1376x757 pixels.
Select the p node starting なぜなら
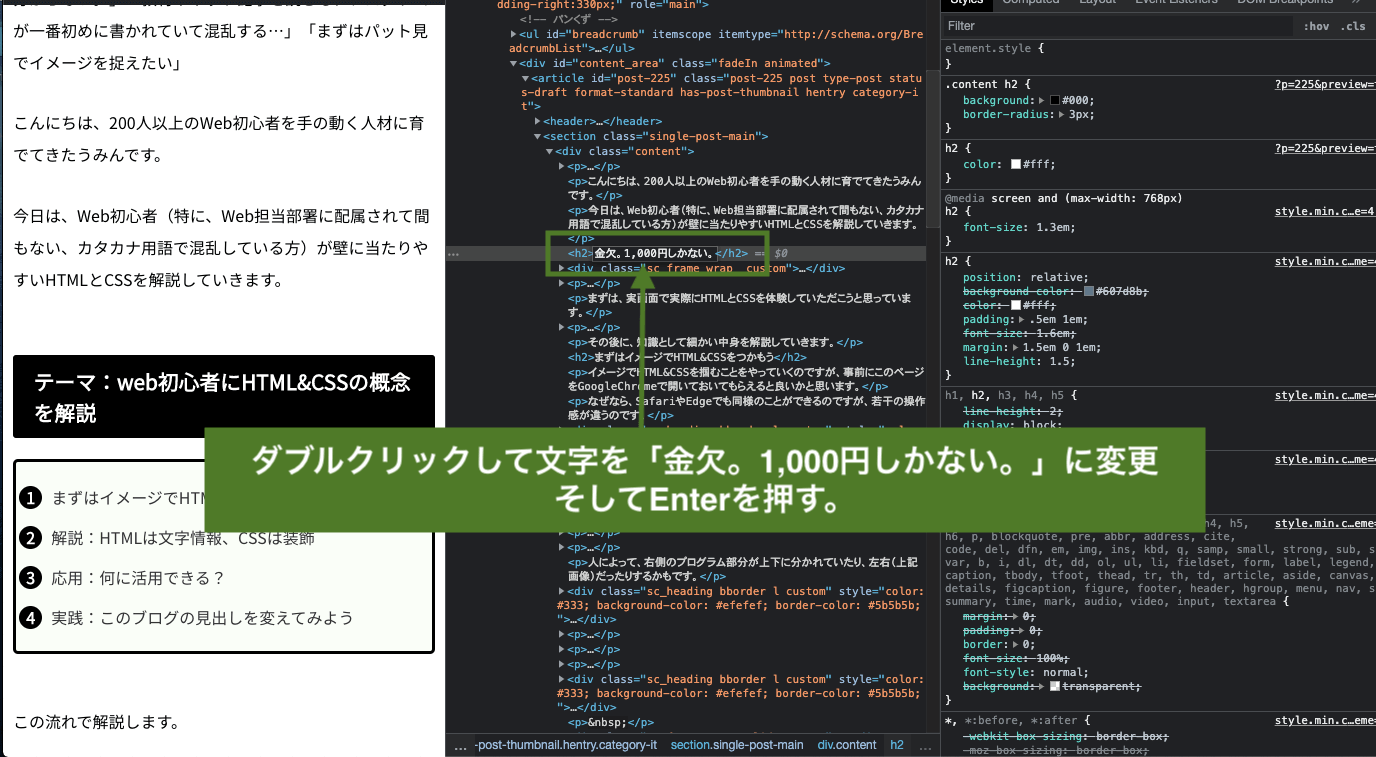745,408
